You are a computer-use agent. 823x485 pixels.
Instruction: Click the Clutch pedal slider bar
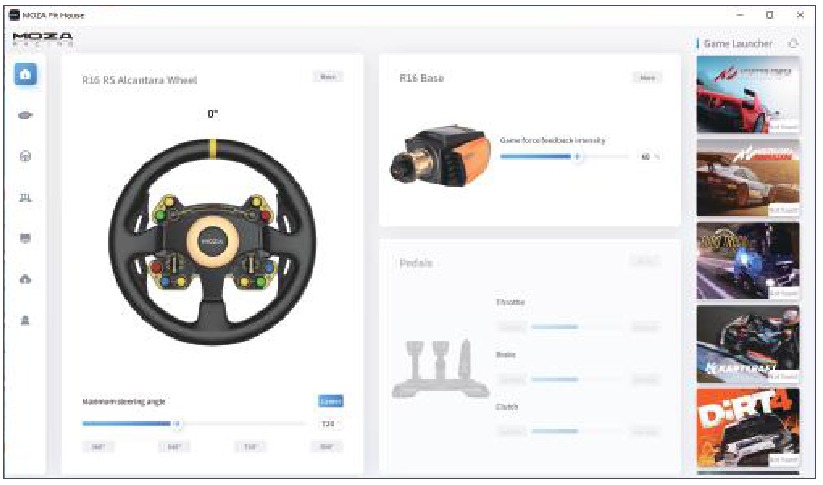pyautogui.click(x=576, y=431)
